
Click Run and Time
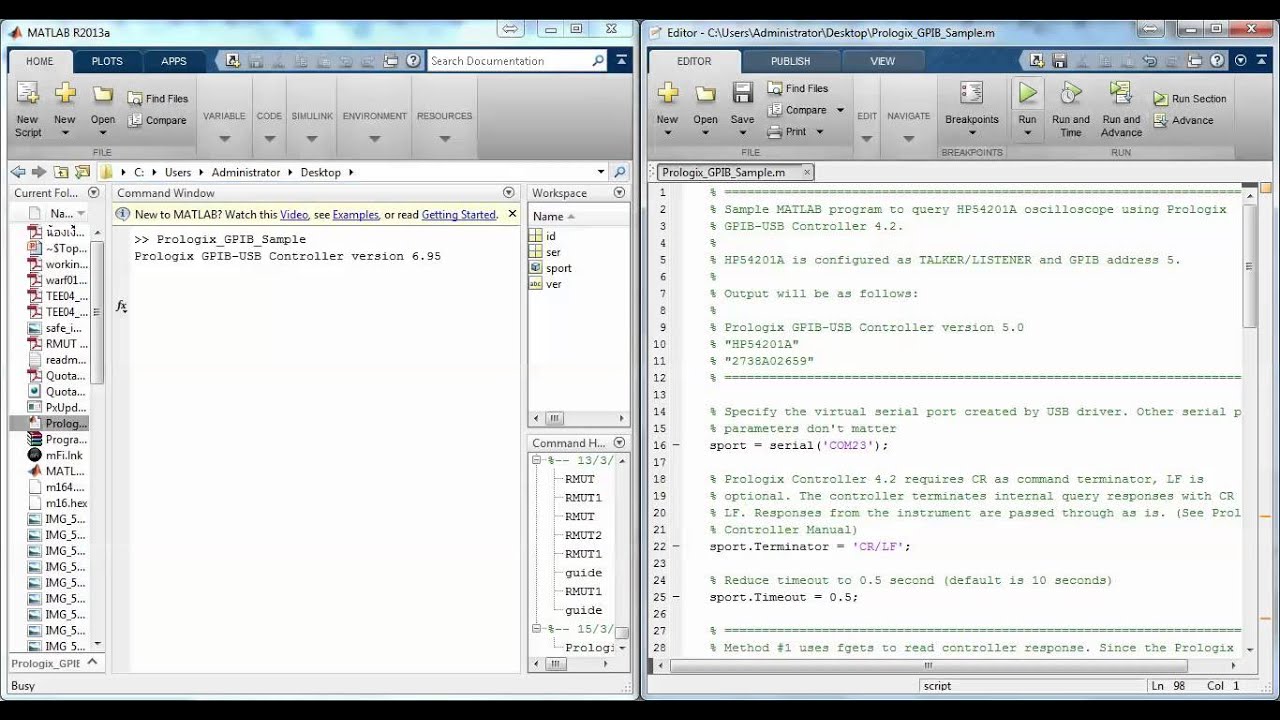pyautogui.click(x=1071, y=109)
